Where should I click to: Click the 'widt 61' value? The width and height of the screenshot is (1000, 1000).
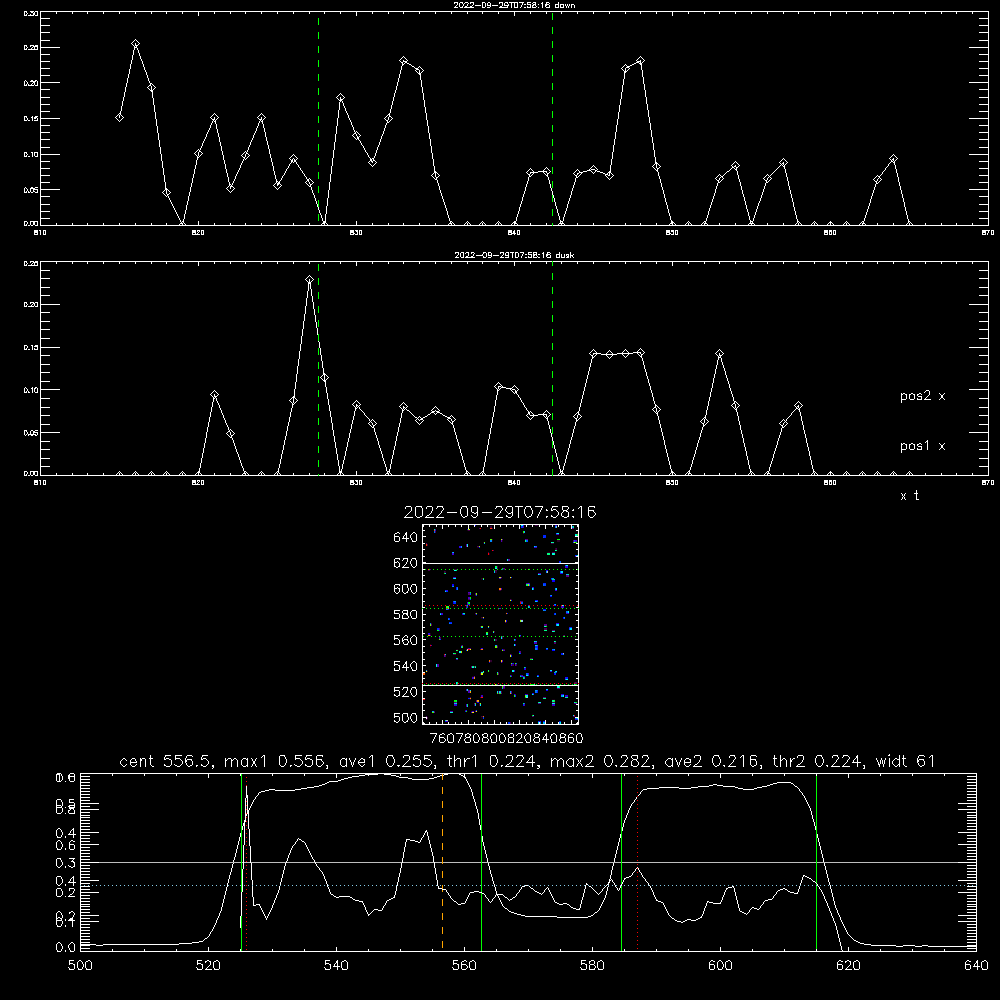pos(906,761)
